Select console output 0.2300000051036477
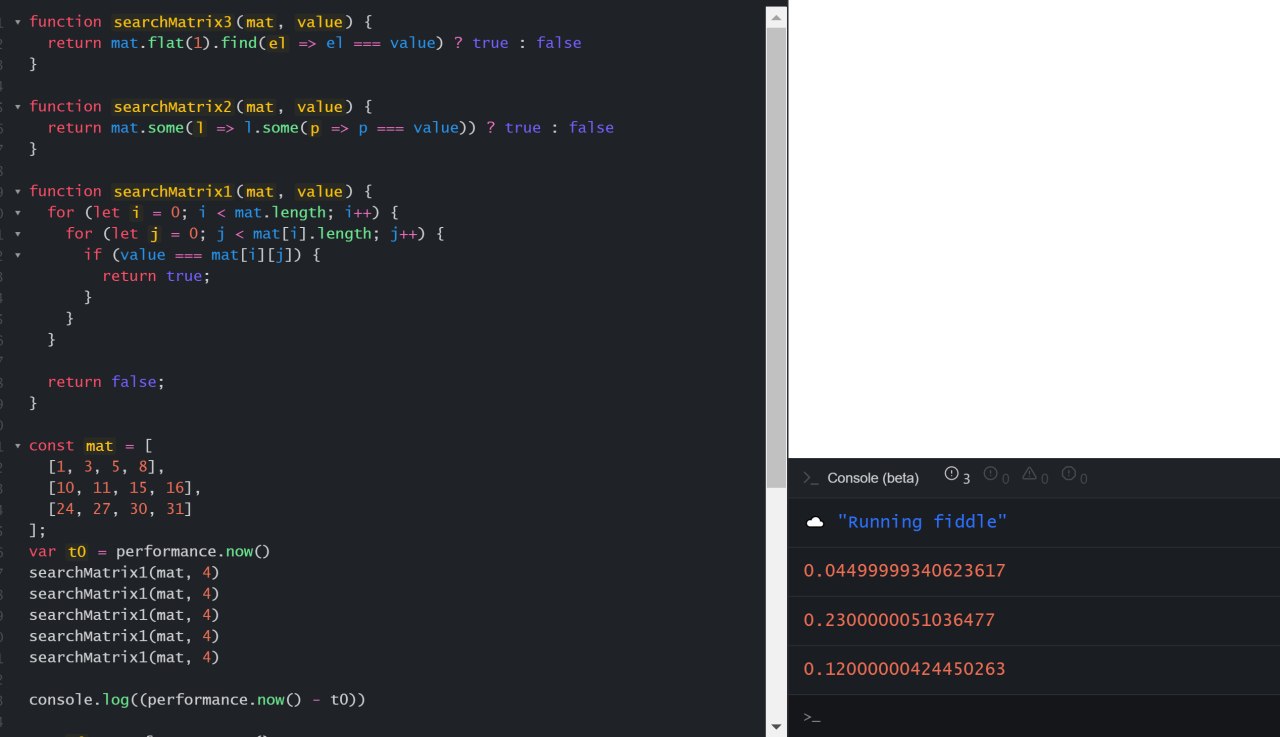This screenshot has width=1280, height=737. pyautogui.click(x=899, y=620)
